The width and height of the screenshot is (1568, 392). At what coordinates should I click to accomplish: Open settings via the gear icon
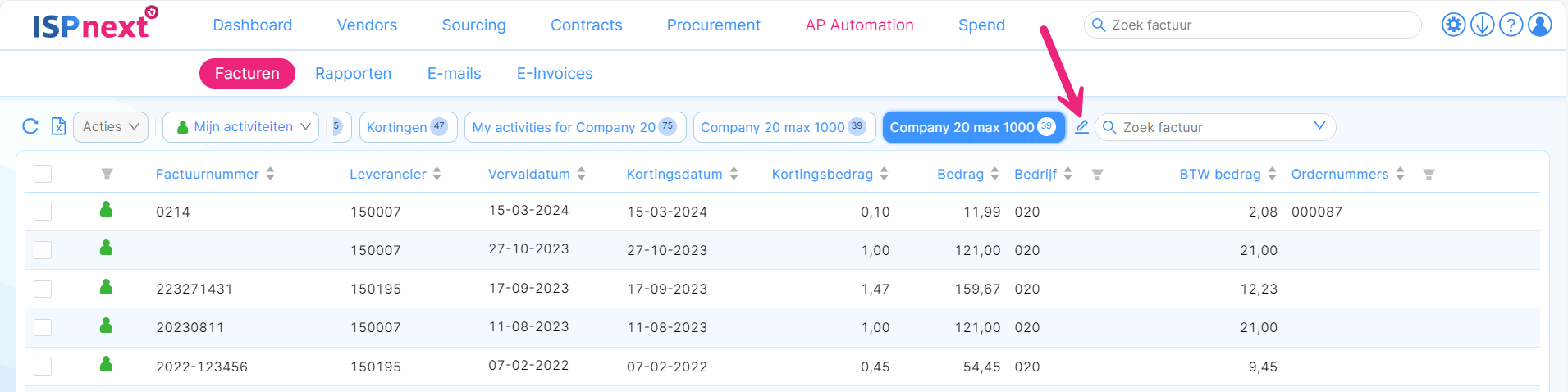(x=1453, y=25)
